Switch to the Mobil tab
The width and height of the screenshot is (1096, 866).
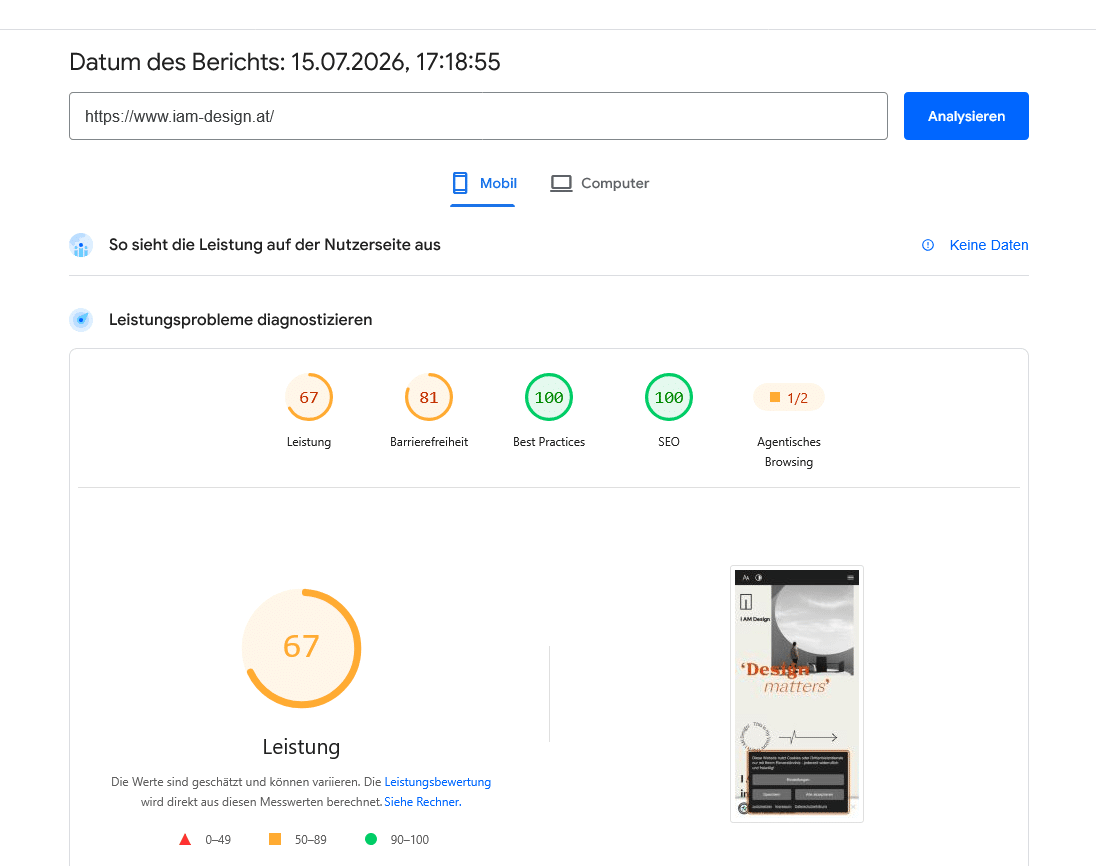(x=483, y=183)
